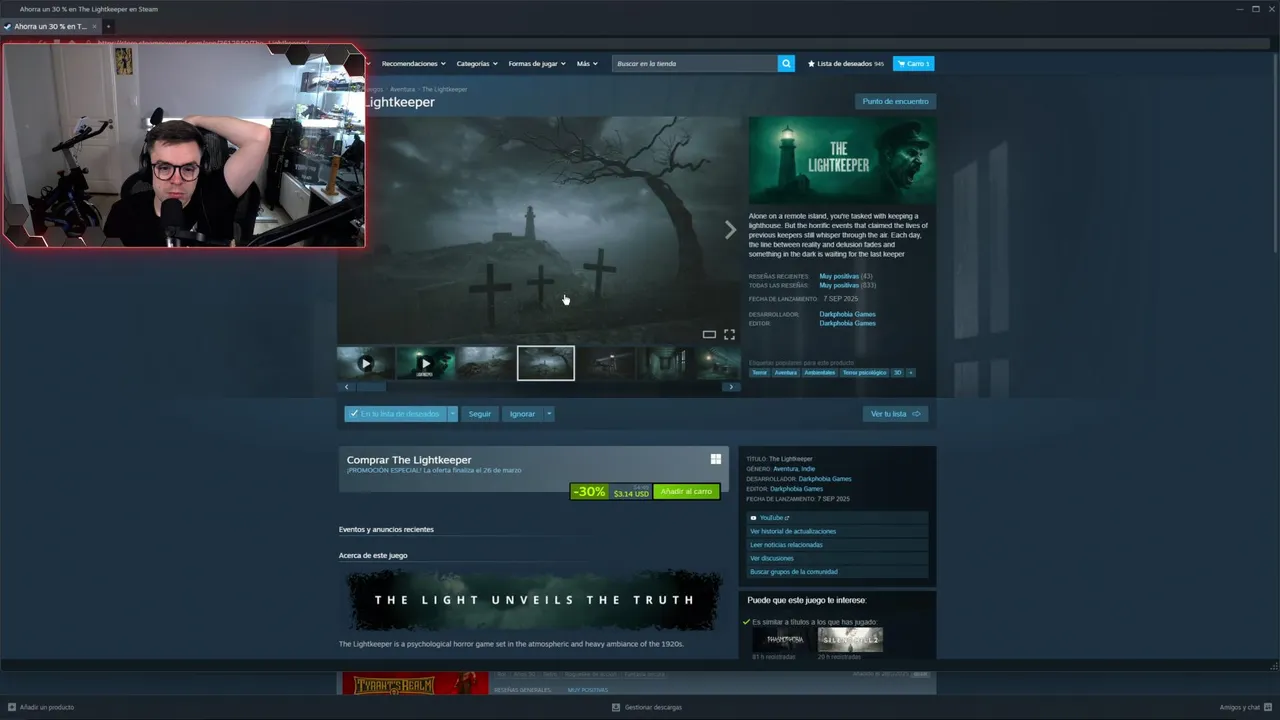Open 'Ver historial de actualizaciones'
Viewport: 1280px width, 720px height.
click(x=838, y=531)
